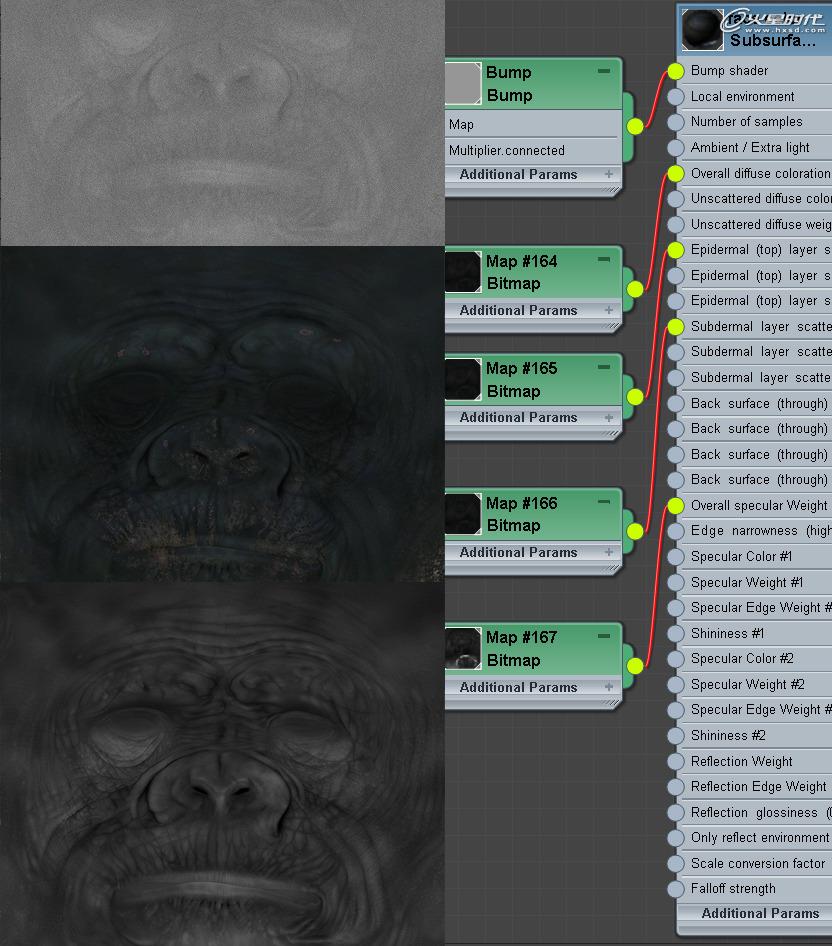Select the Overall specular Weight socket
The image size is (832, 946).
(676, 506)
